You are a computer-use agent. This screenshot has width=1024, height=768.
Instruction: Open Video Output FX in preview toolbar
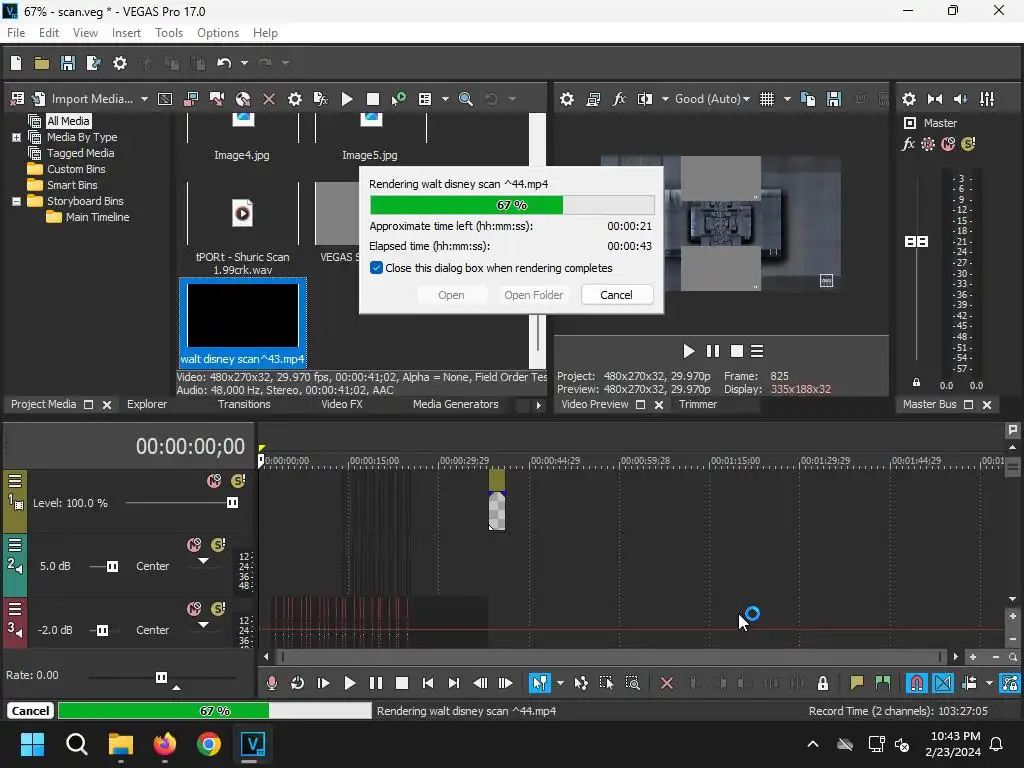[x=619, y=99]
